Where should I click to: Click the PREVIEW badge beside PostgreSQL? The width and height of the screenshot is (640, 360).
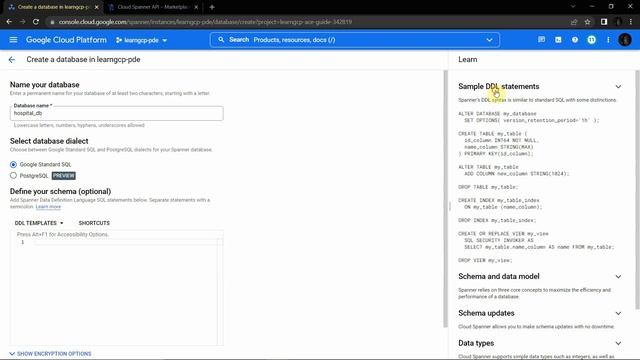pyautogui.click(x=64, y=176)
